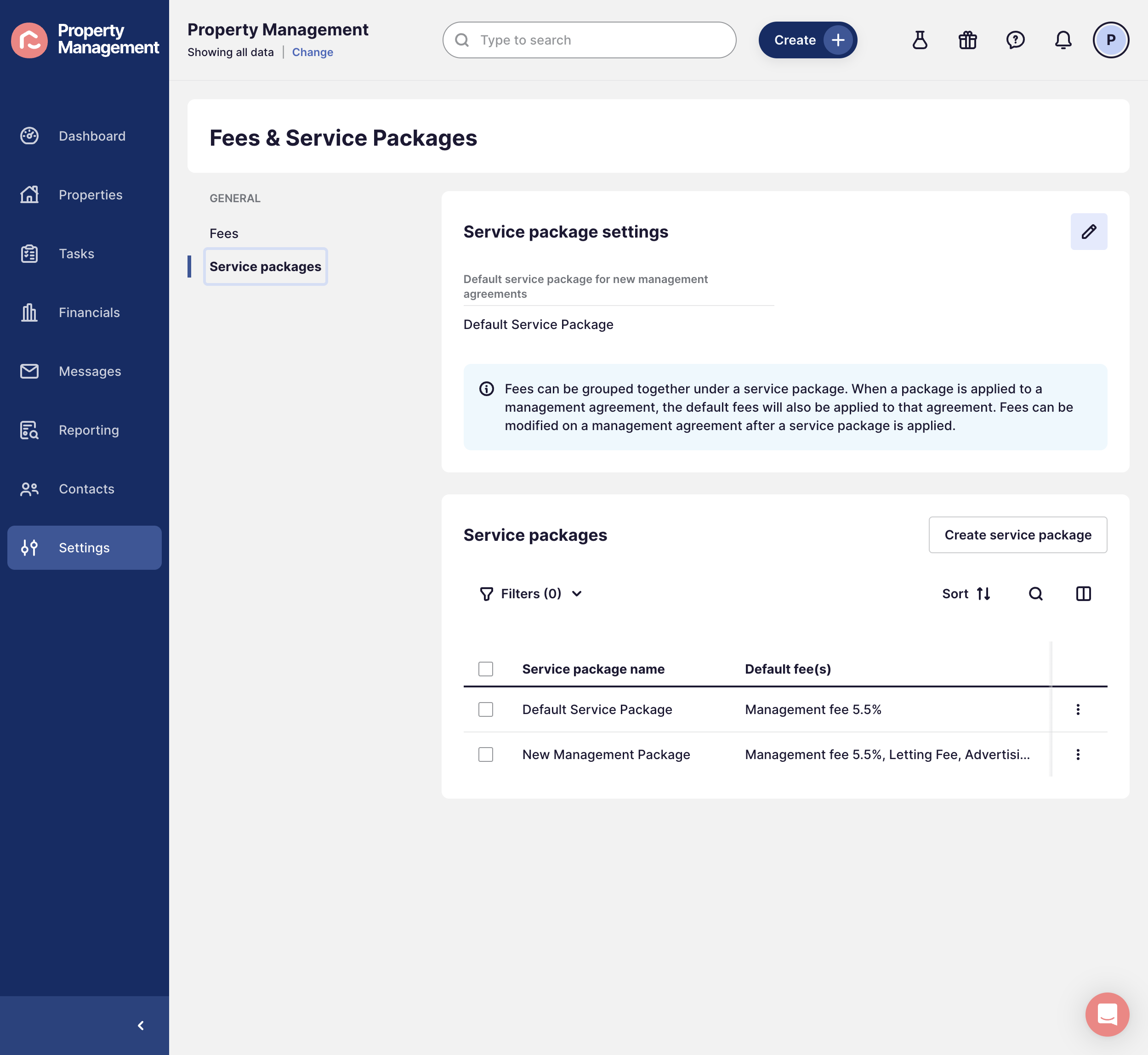This screenshot has width=1148, height=1055.
Task: Navigate to Financials
Action: click(85, 312)
